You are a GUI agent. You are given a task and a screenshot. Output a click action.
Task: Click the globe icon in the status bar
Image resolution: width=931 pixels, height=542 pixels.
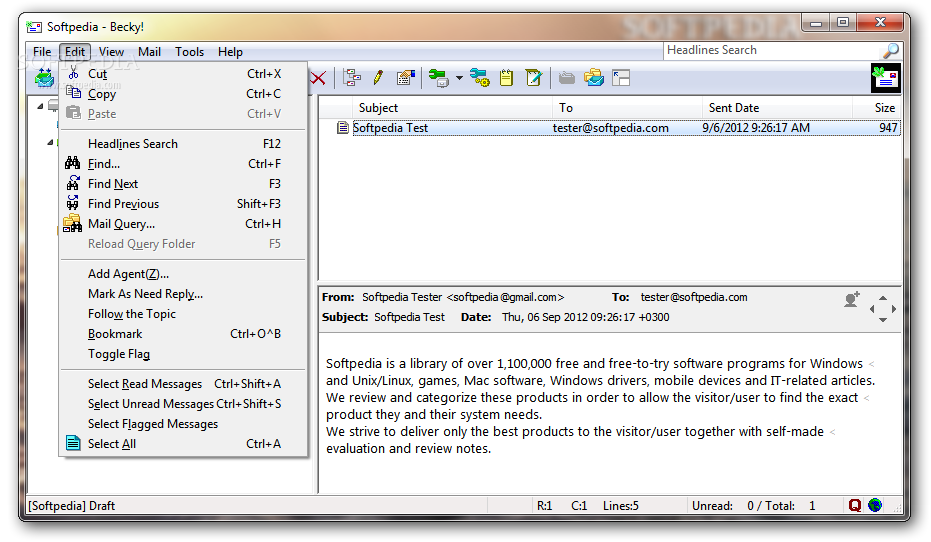(875, 505)
